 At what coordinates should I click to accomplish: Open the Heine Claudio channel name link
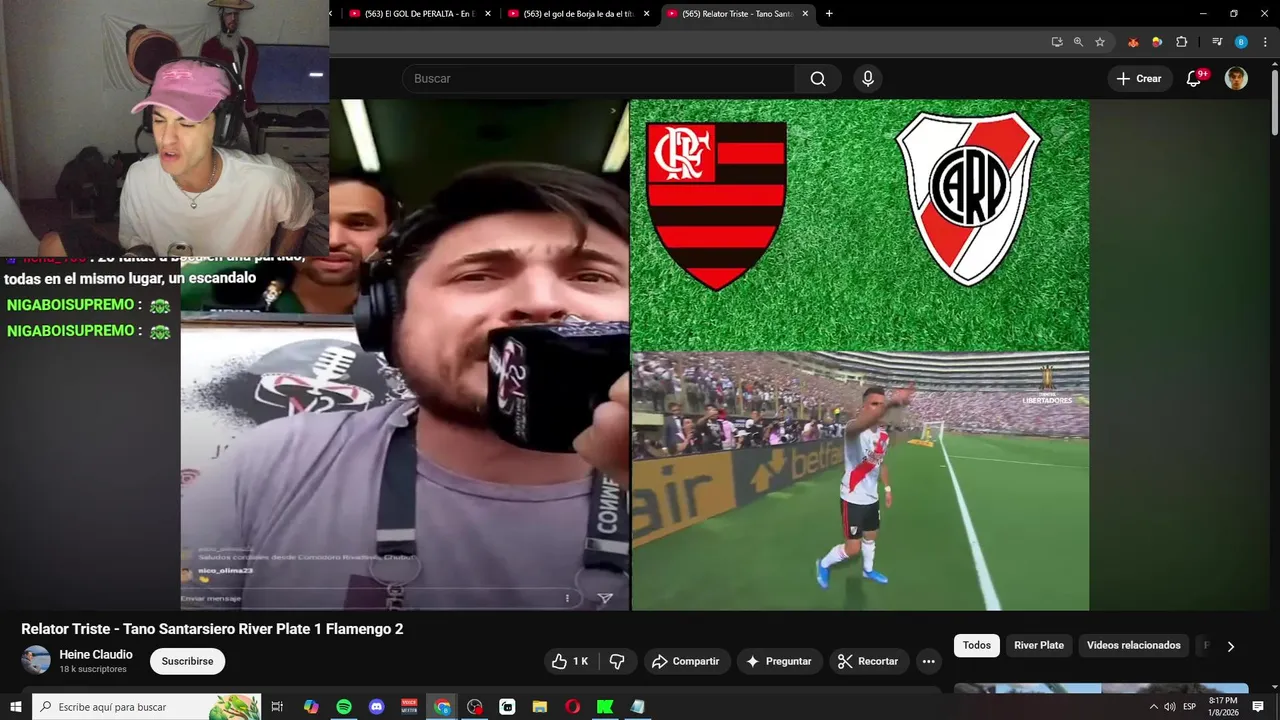96,655
